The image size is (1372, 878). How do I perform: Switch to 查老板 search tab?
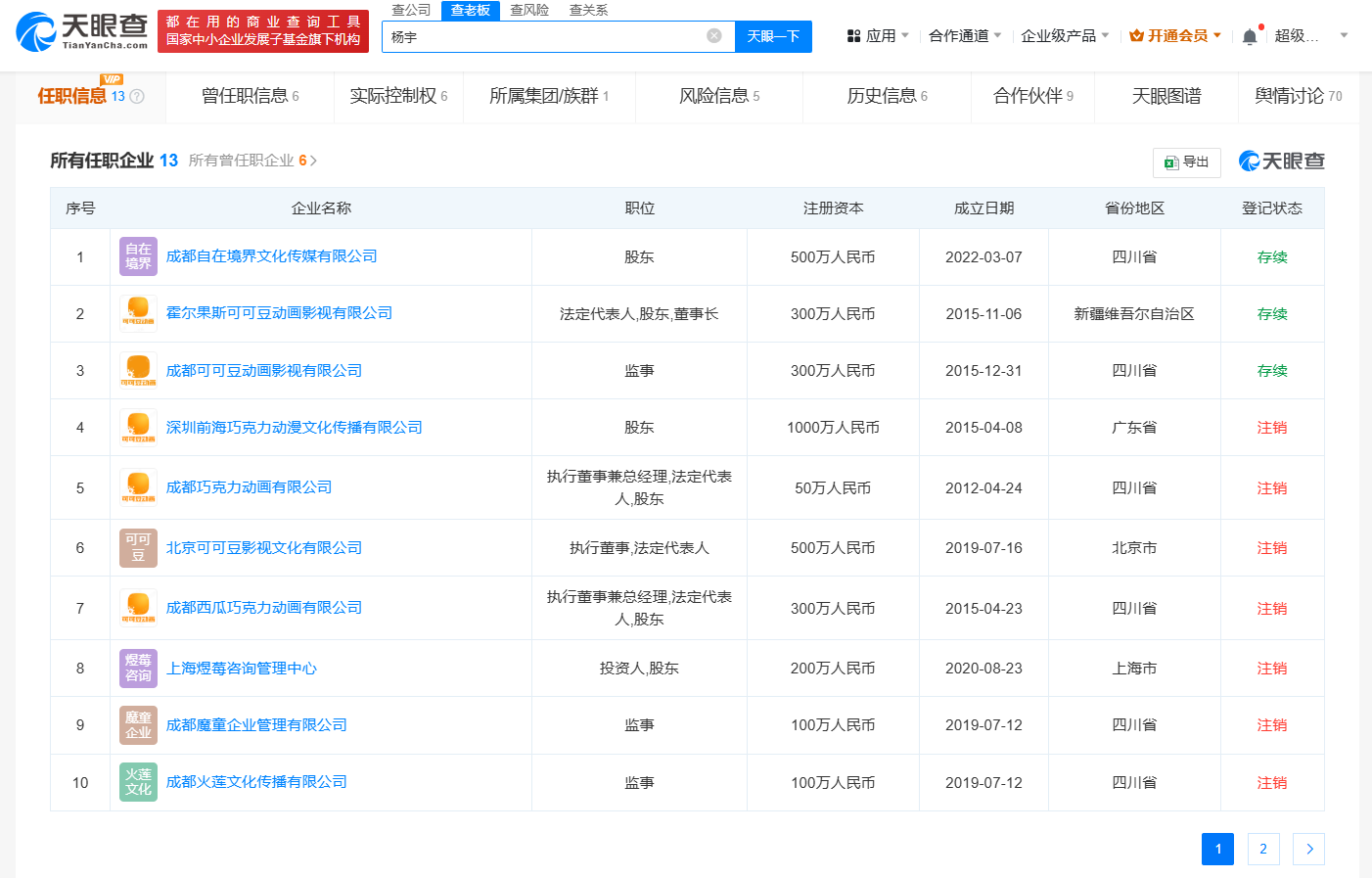(x=471, y=10)
